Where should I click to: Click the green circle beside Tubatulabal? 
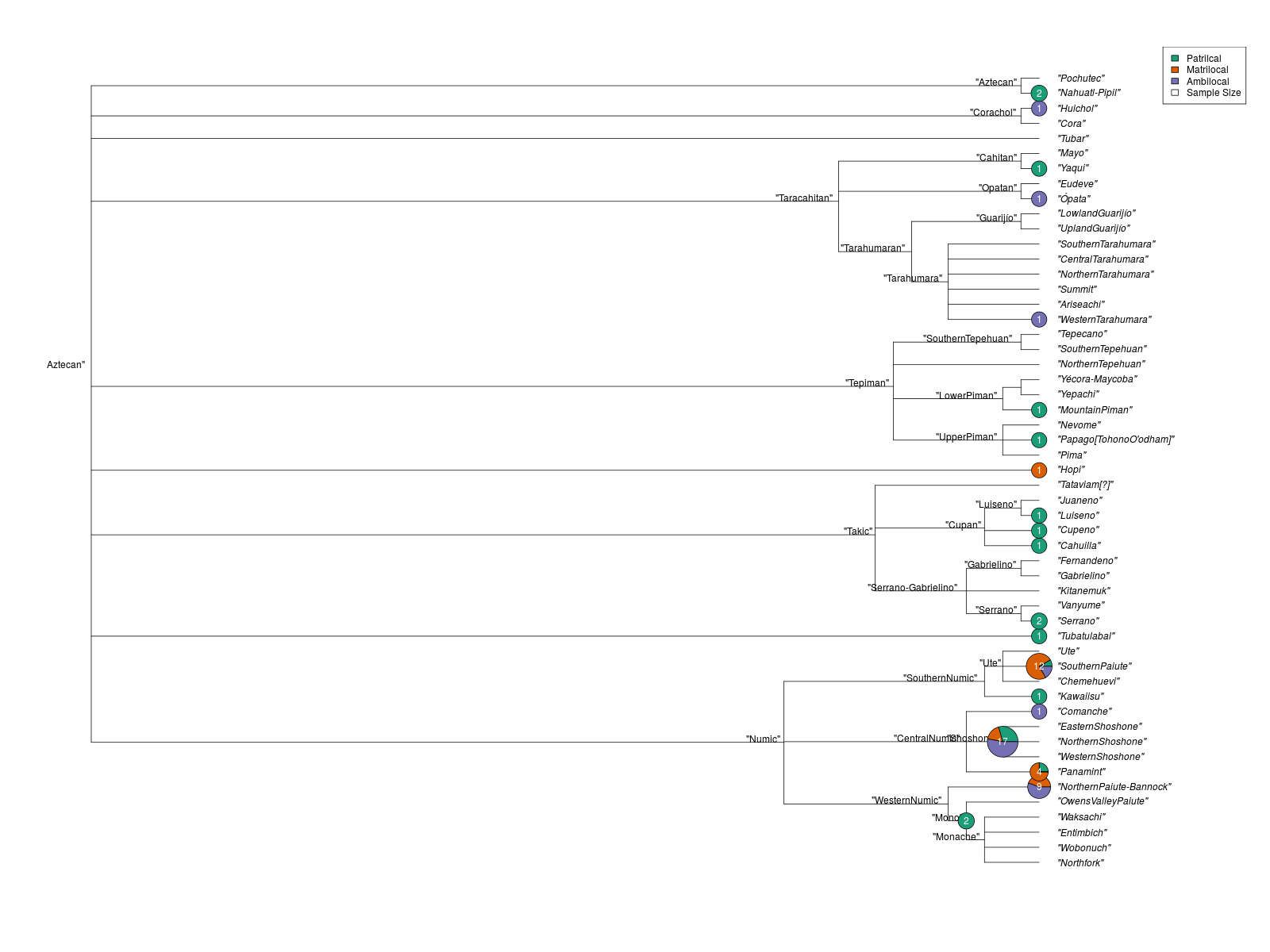click(x=1038, y=636)
